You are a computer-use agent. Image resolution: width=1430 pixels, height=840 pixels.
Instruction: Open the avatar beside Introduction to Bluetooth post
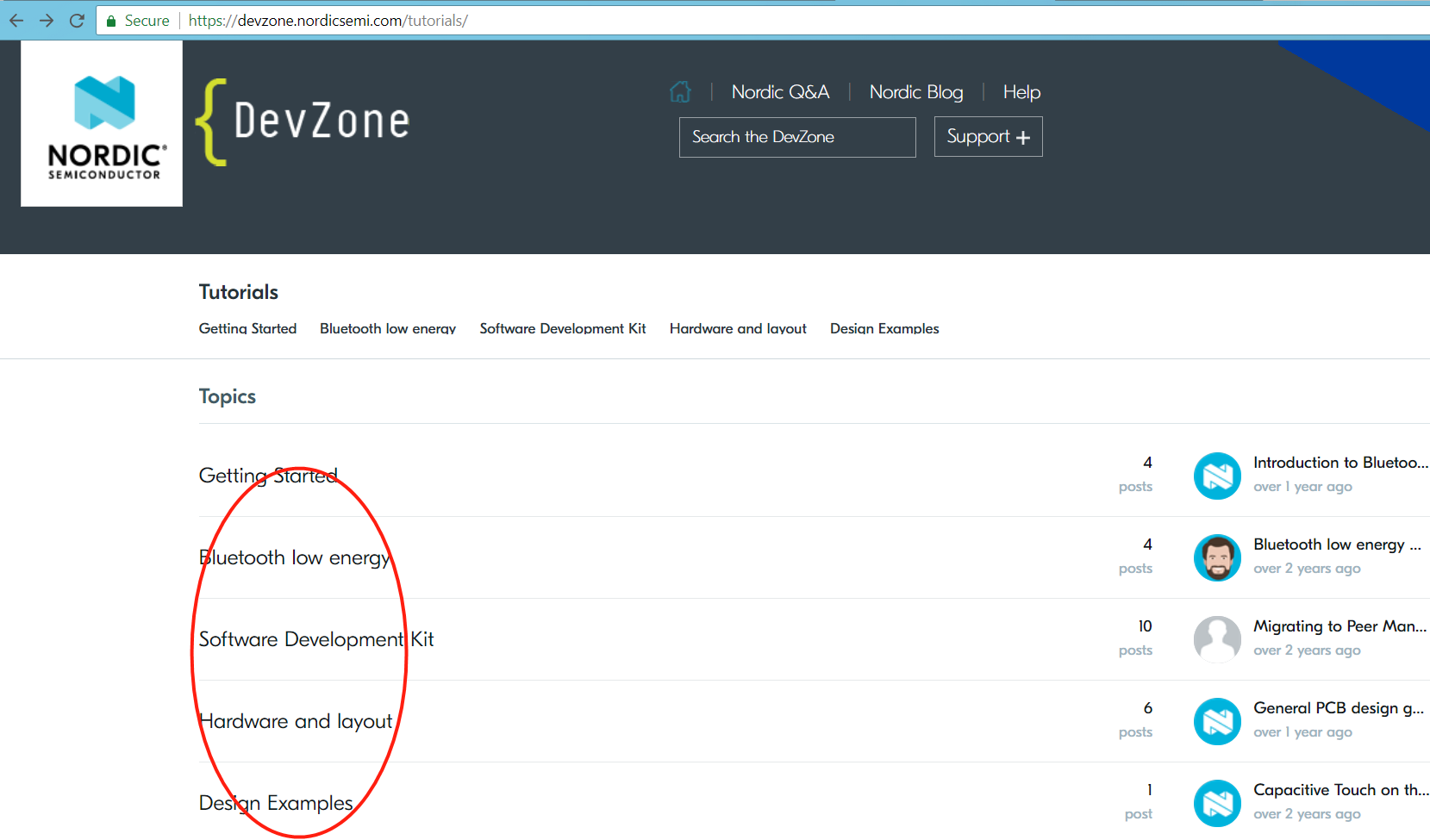tap(1217, 476)
